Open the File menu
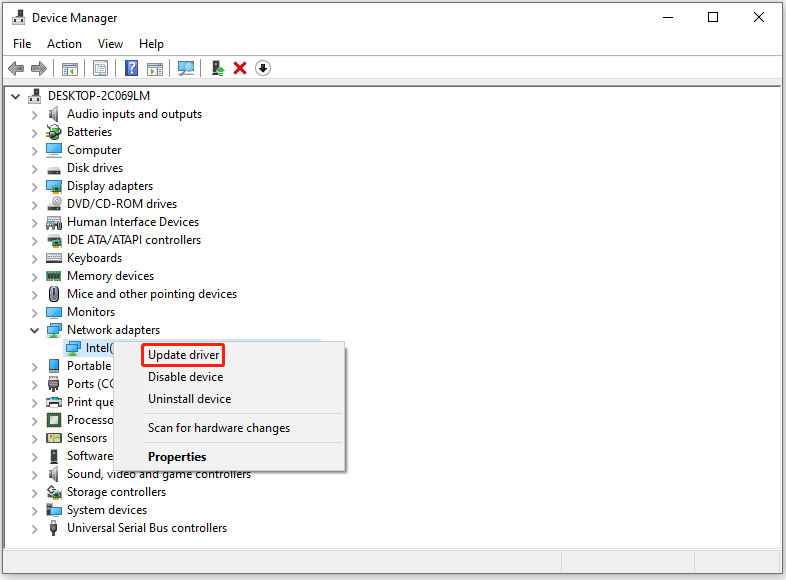This screenshot has width=786, height=580. pyautogui.click(x=22, y=44)
